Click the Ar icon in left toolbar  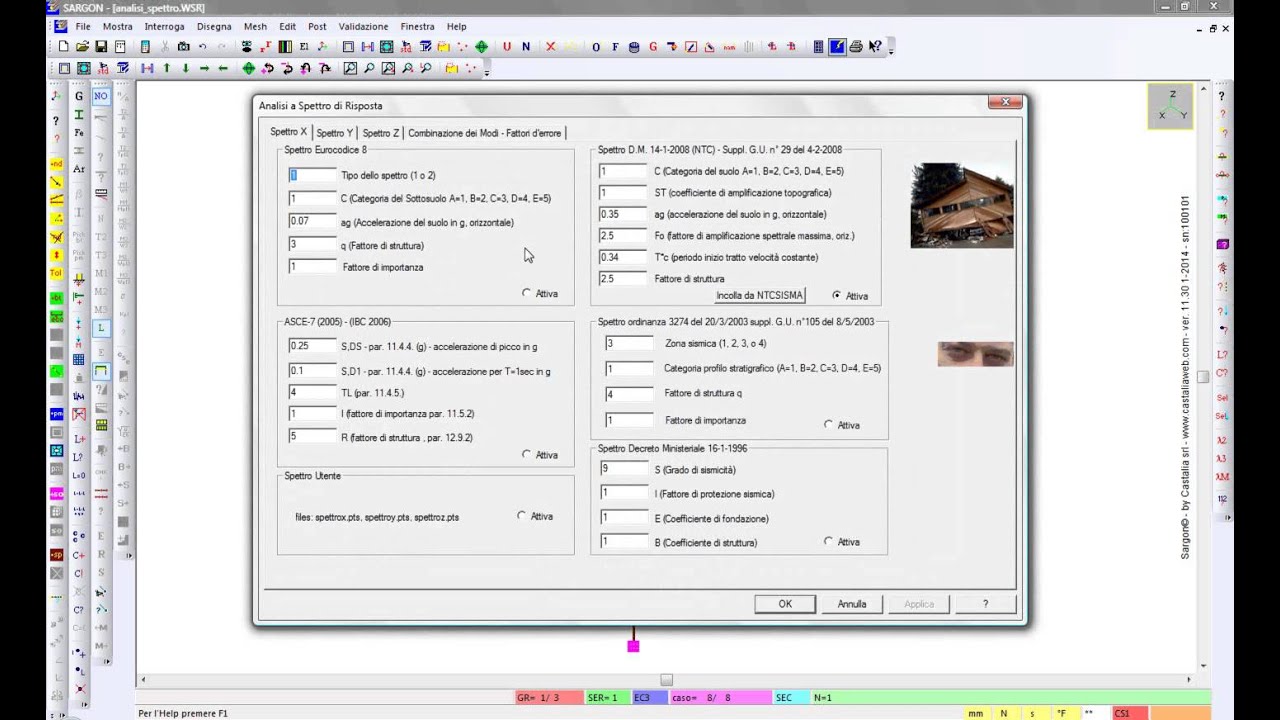[79, 169]
